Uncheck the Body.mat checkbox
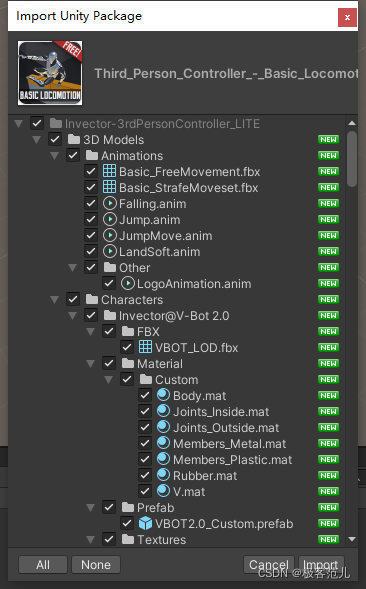Image resolution: width=366 pixels, height=589 pixels. point(145,395)
